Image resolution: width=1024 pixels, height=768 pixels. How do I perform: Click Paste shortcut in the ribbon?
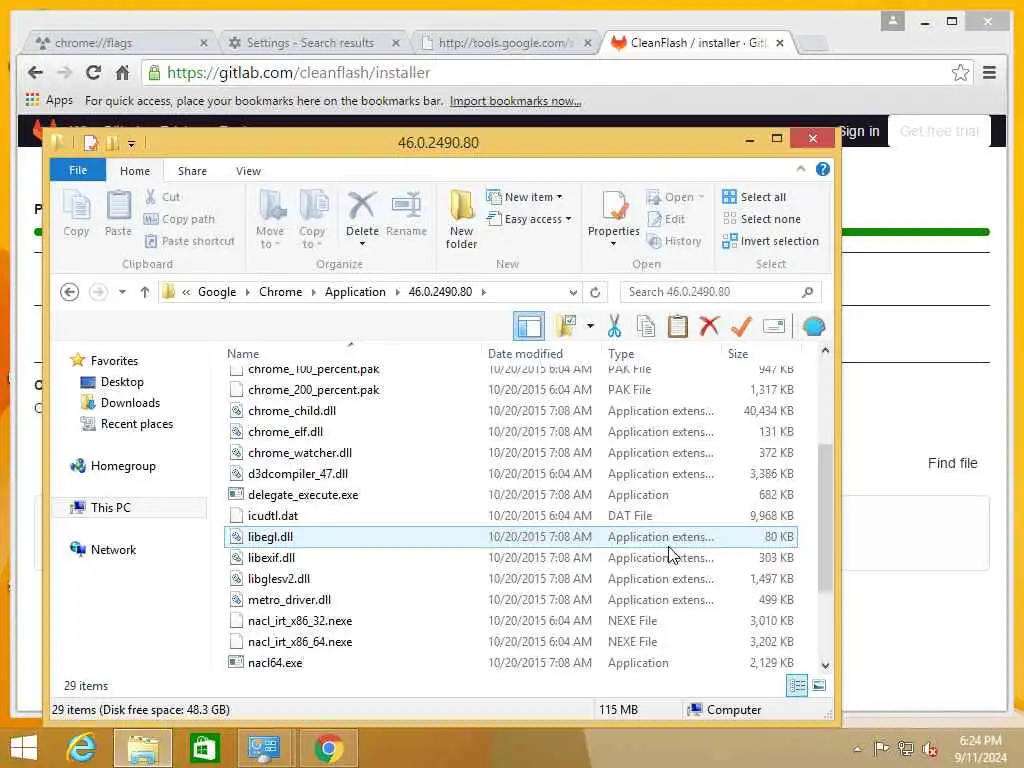tap(189, 241)
